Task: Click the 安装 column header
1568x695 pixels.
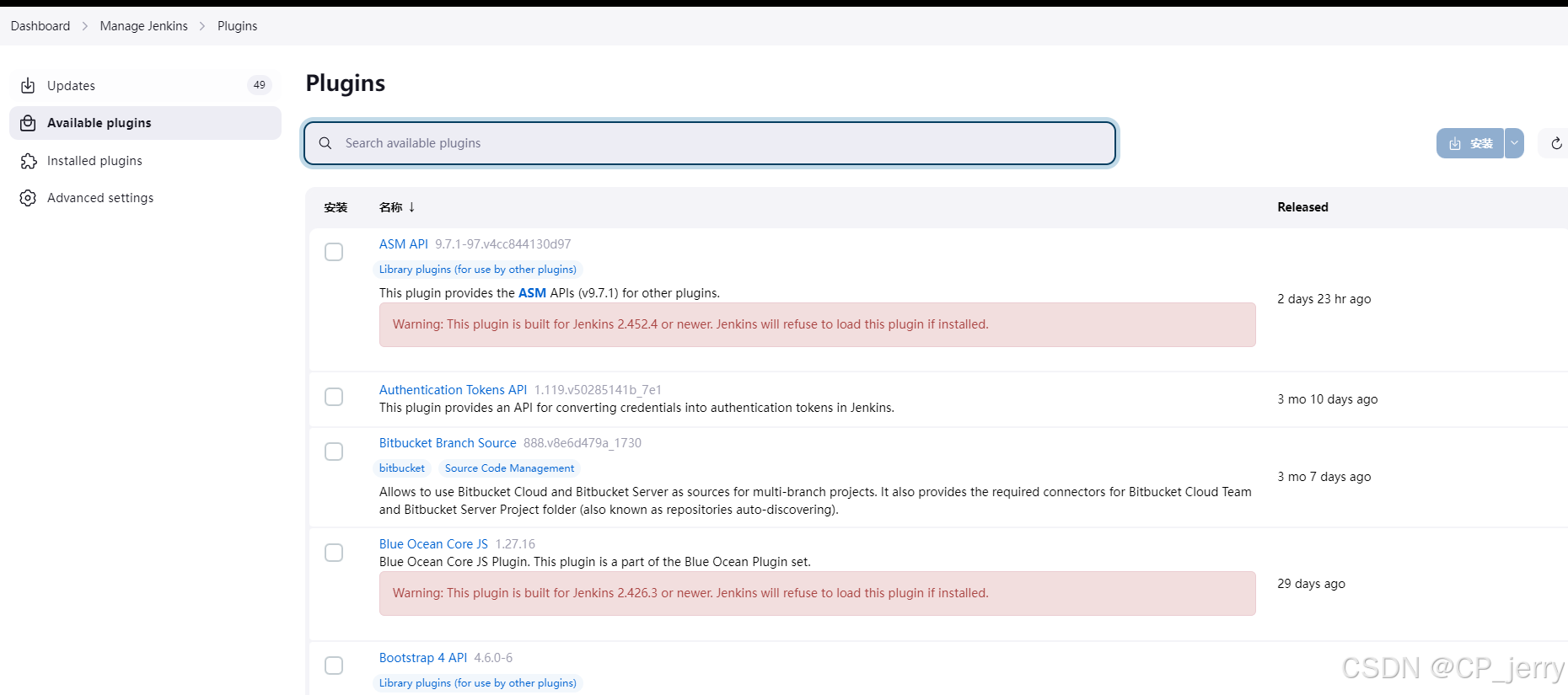Action: (x=336, y=207)
